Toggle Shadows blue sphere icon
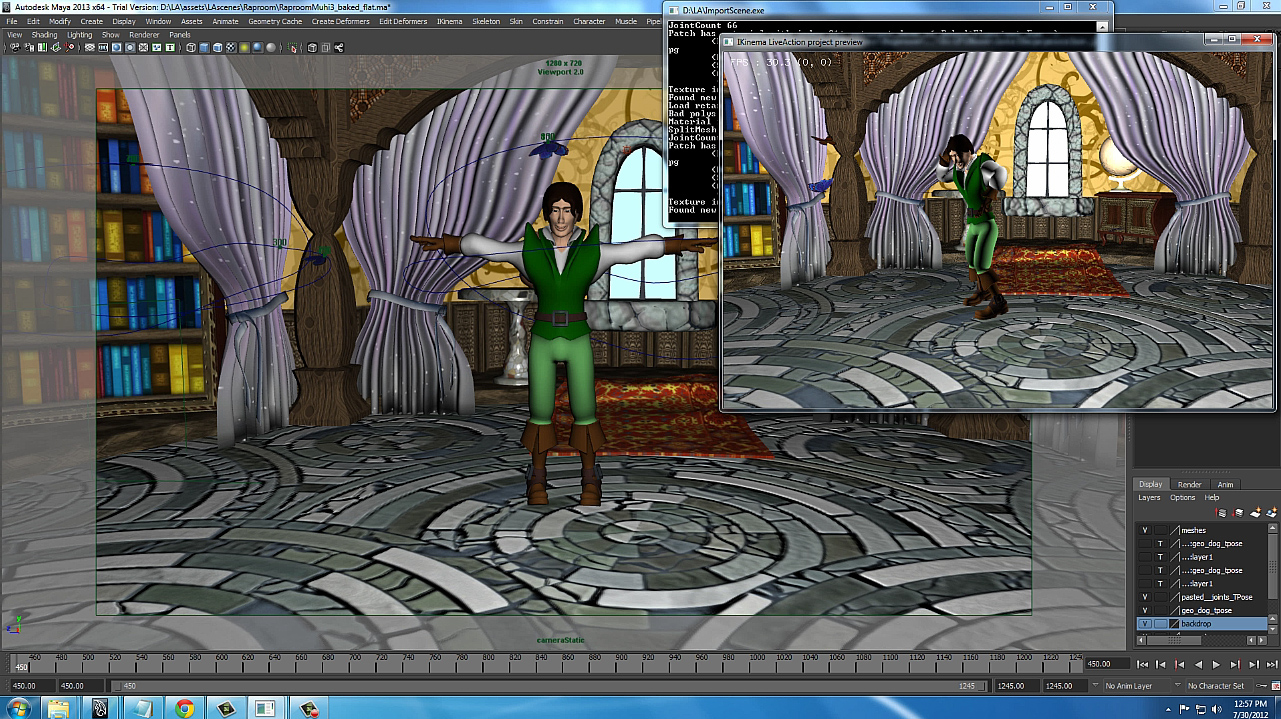Screen dimensions: 1281x719 click(x=257, y=47)
